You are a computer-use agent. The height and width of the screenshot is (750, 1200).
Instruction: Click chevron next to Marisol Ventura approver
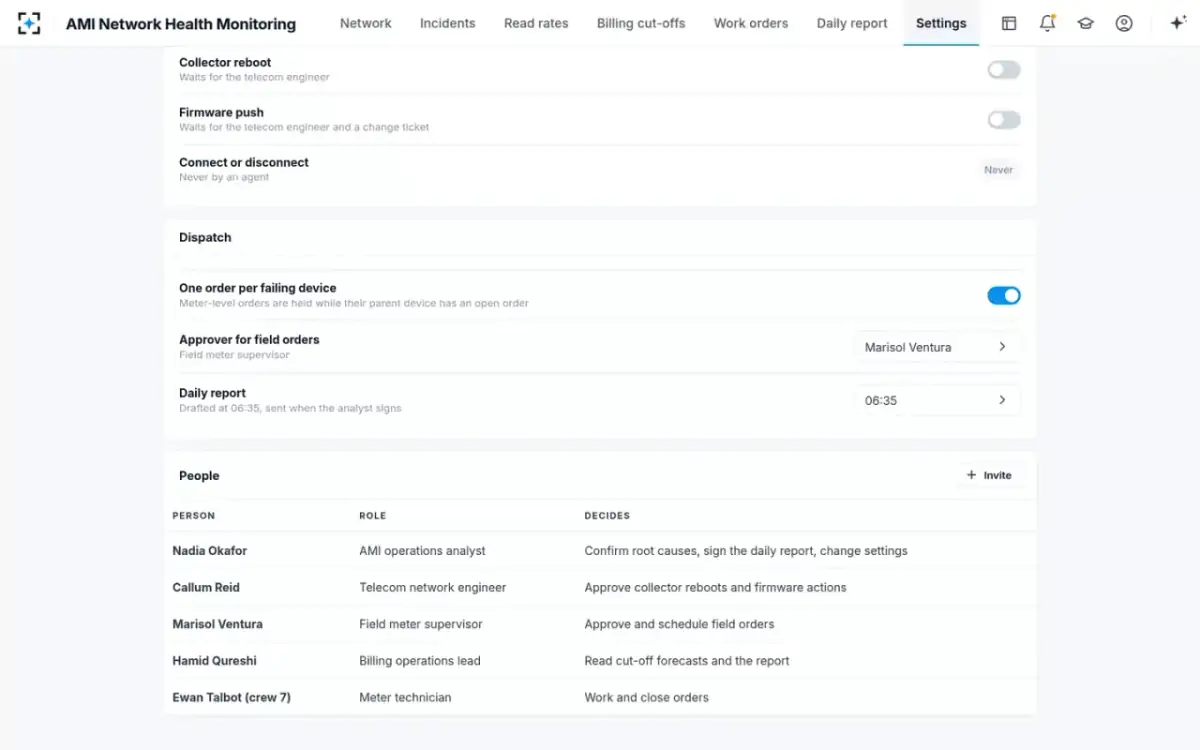pyautogui.click(x=1002, y=347)
